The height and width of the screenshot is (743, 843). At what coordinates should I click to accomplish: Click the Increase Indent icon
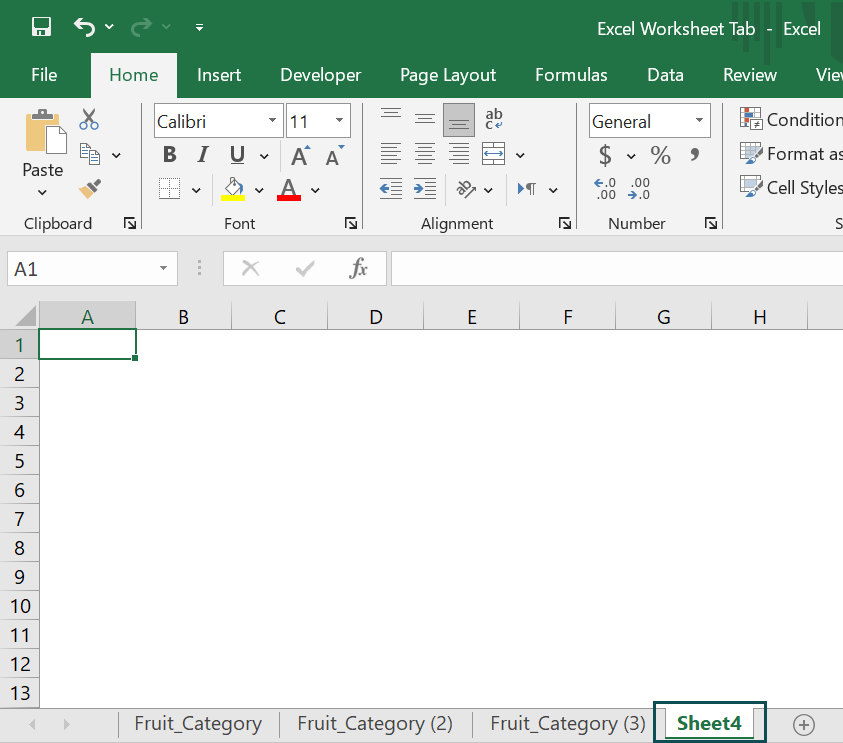point(425,188)
